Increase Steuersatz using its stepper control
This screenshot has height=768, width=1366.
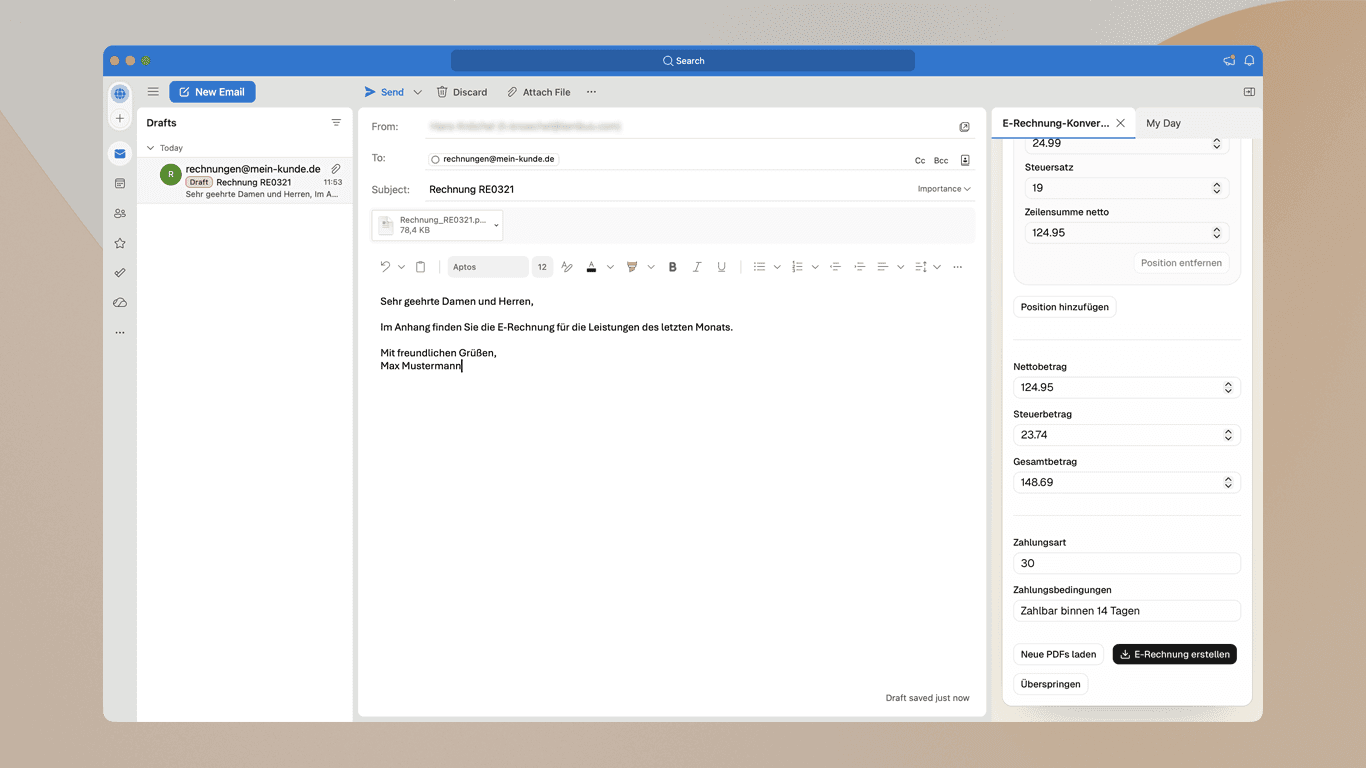click(1218, 183)
